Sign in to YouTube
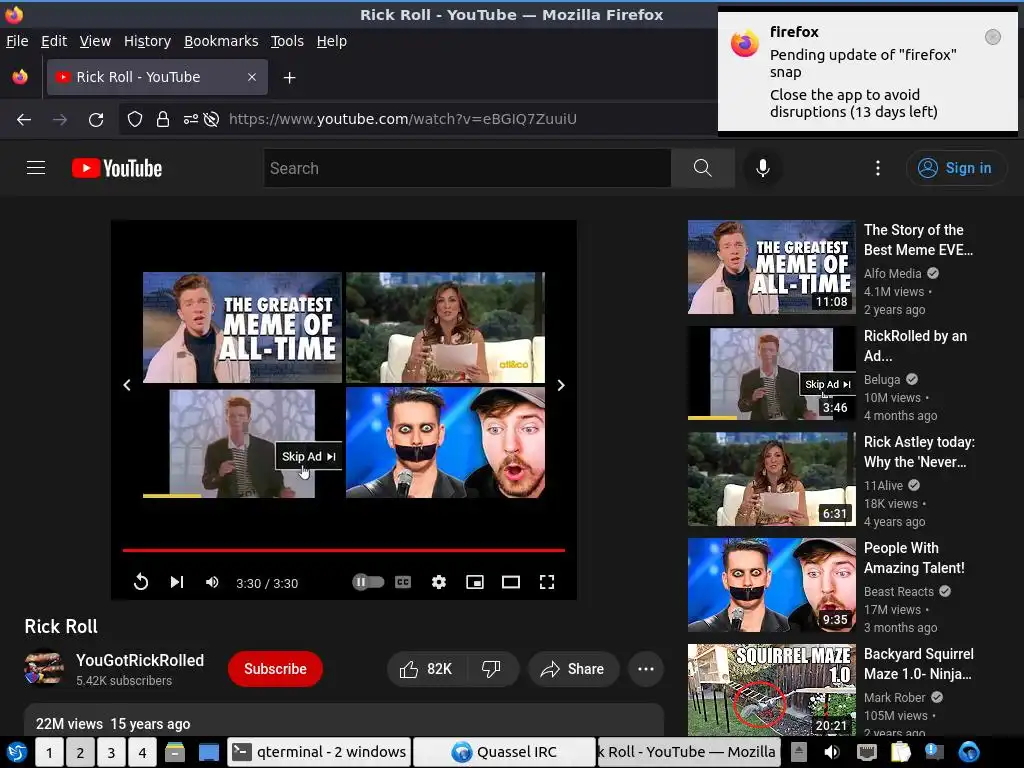The height and width of the screenshot is (768, 1024). click(x=955, y=168)
